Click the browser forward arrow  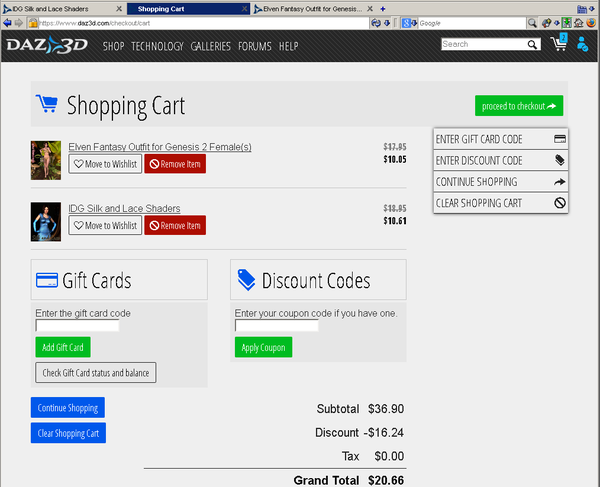pos(18,23)
